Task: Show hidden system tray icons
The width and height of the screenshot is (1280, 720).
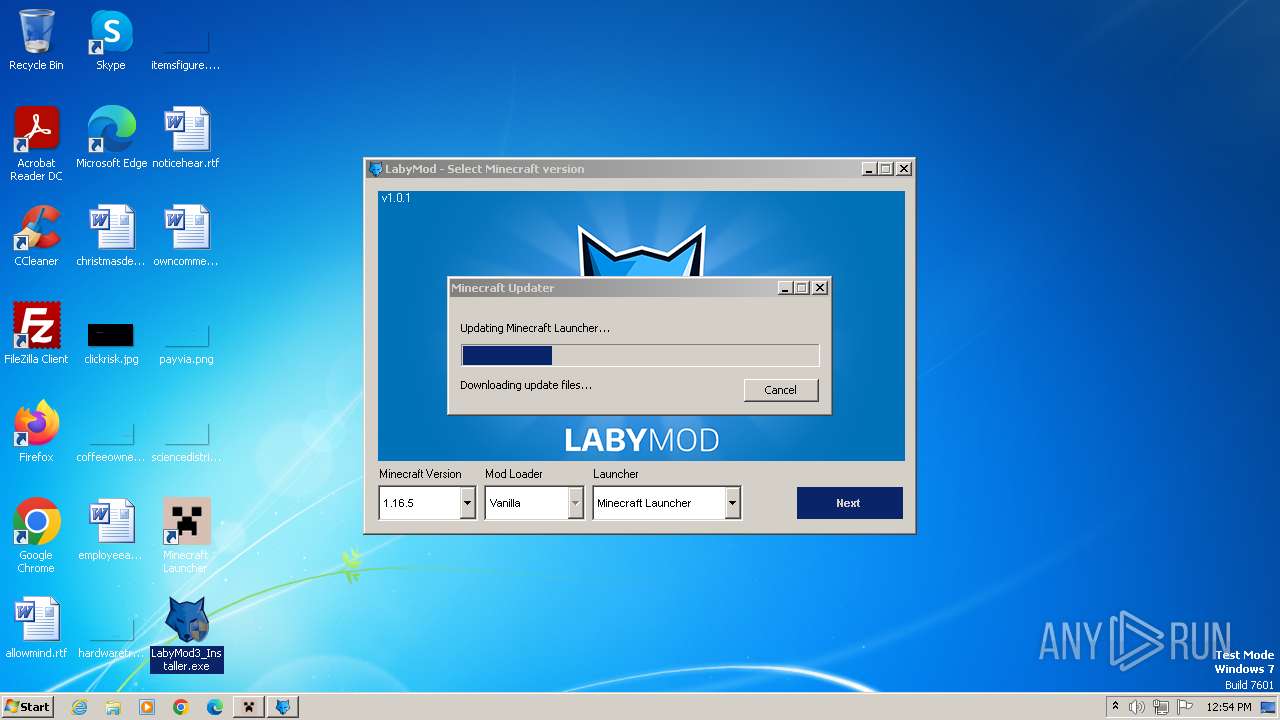Action: pyautogui.click(x=1115, y=707)
